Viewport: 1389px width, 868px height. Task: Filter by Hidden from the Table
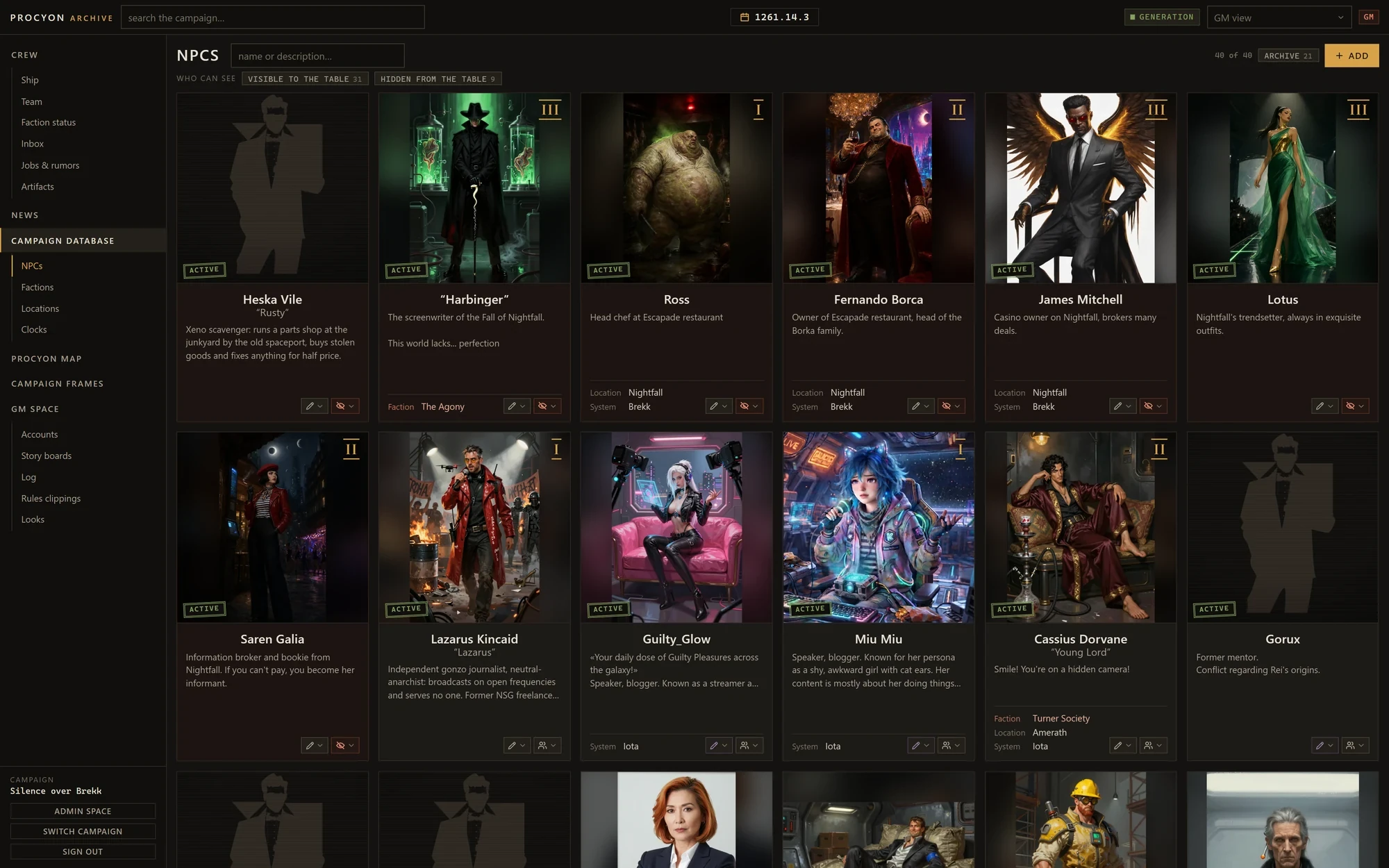pyautogui.click(x=438, y=79)
